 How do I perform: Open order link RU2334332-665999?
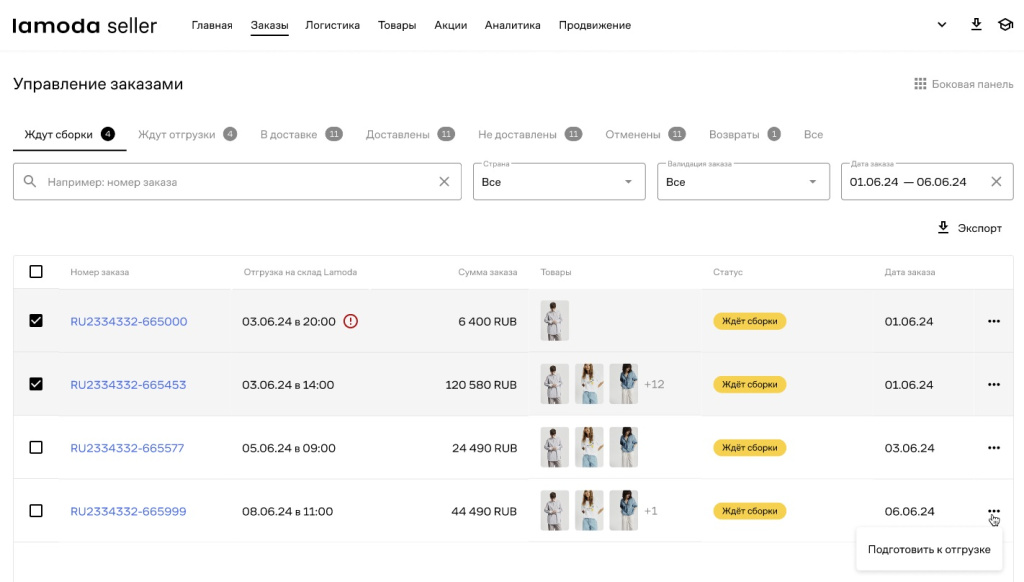128,511
